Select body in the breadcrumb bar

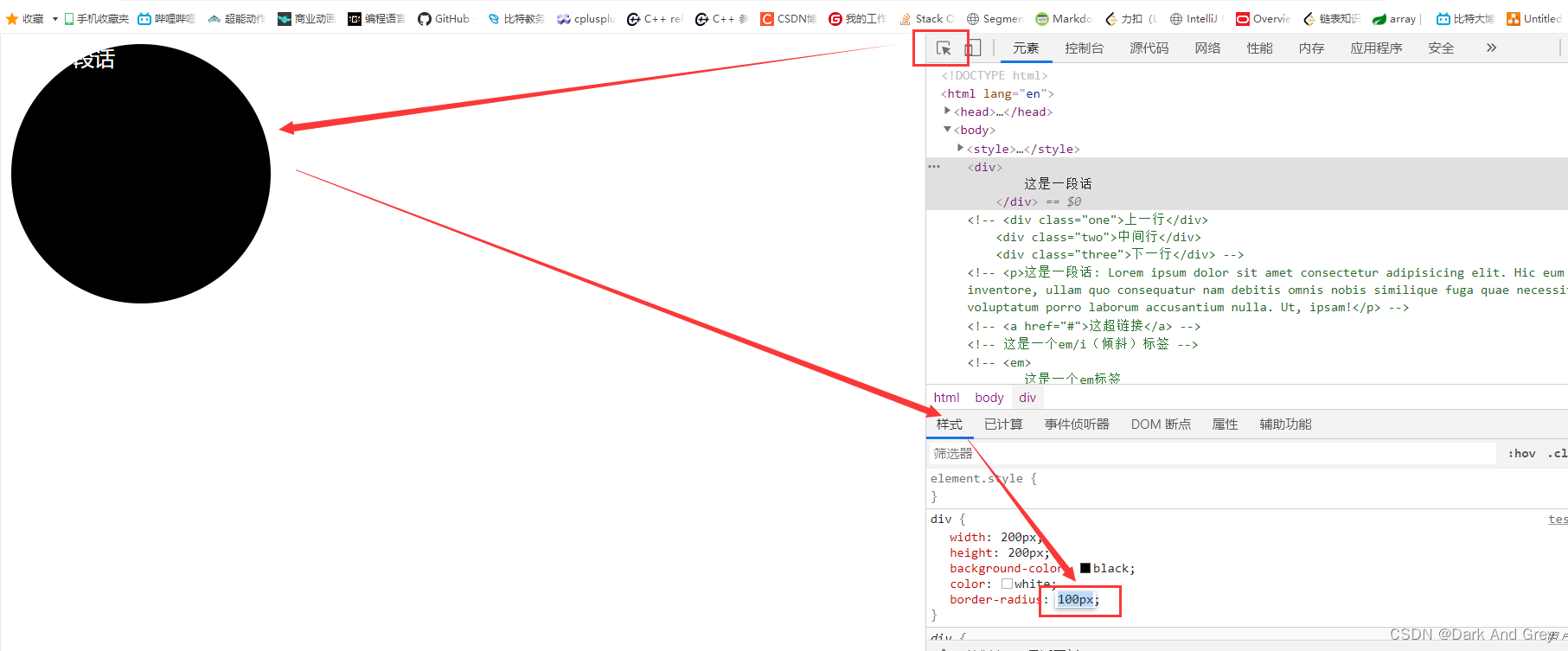click(989, 398)
